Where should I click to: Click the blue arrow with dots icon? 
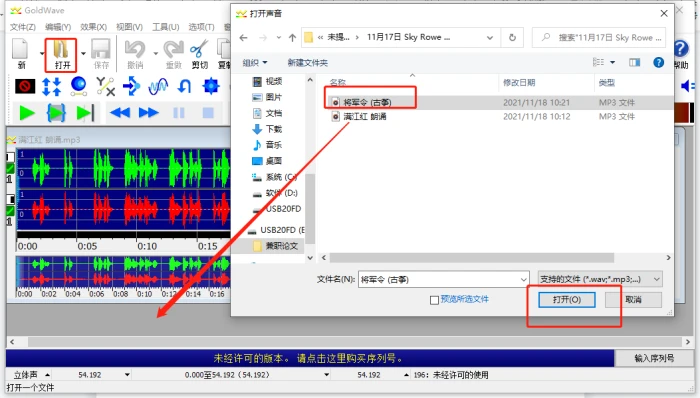131,86
